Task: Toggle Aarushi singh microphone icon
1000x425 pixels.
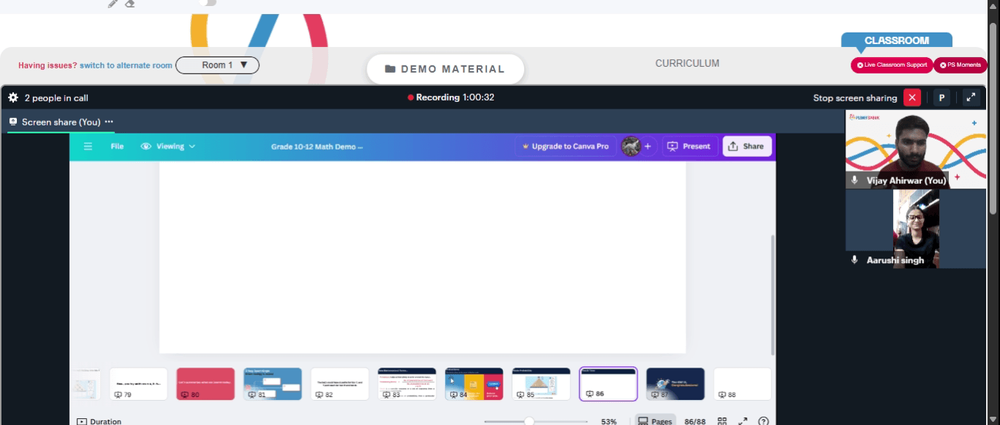Action: (x=855, y=260)
